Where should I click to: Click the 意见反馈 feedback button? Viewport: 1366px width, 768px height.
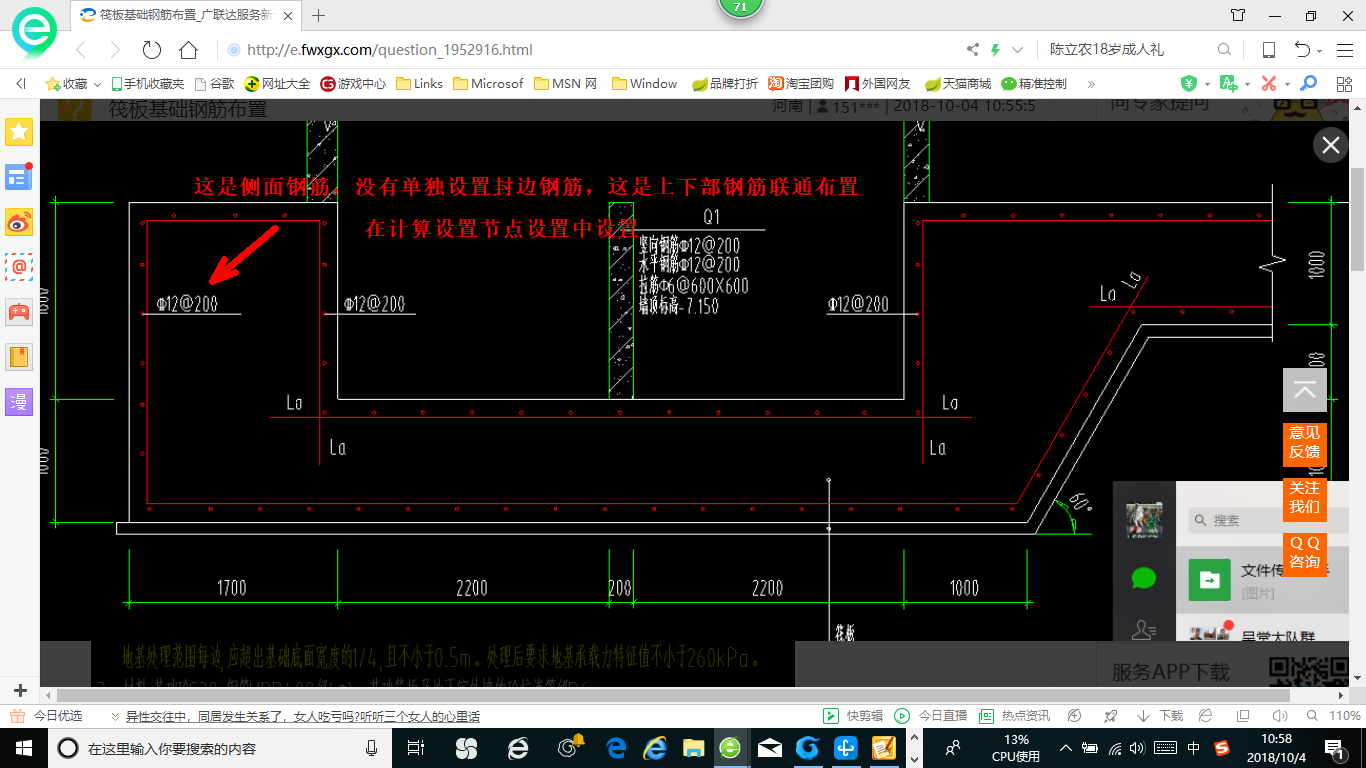click(1305, 443)
